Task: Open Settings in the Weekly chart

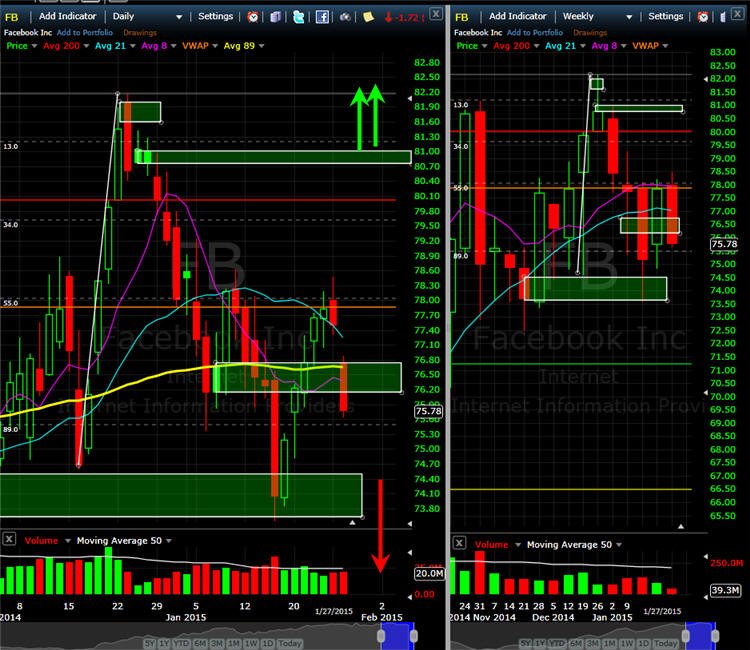Action: (x=665, y=16)
